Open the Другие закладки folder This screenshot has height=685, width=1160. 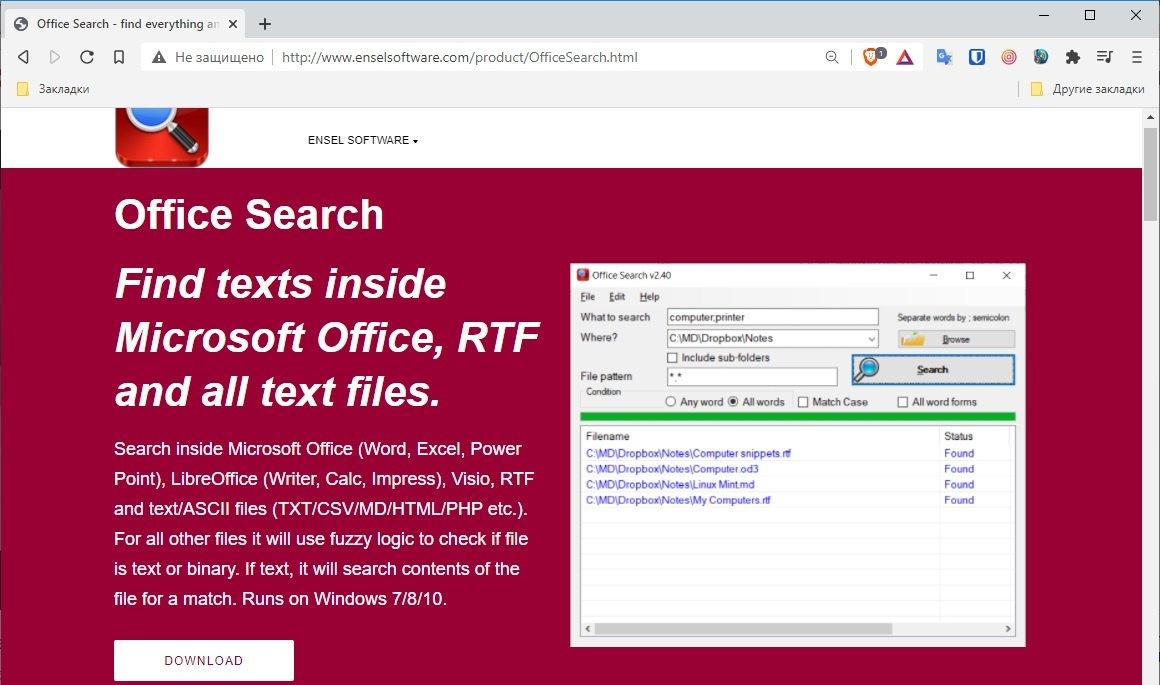(x=1088, y=89)
